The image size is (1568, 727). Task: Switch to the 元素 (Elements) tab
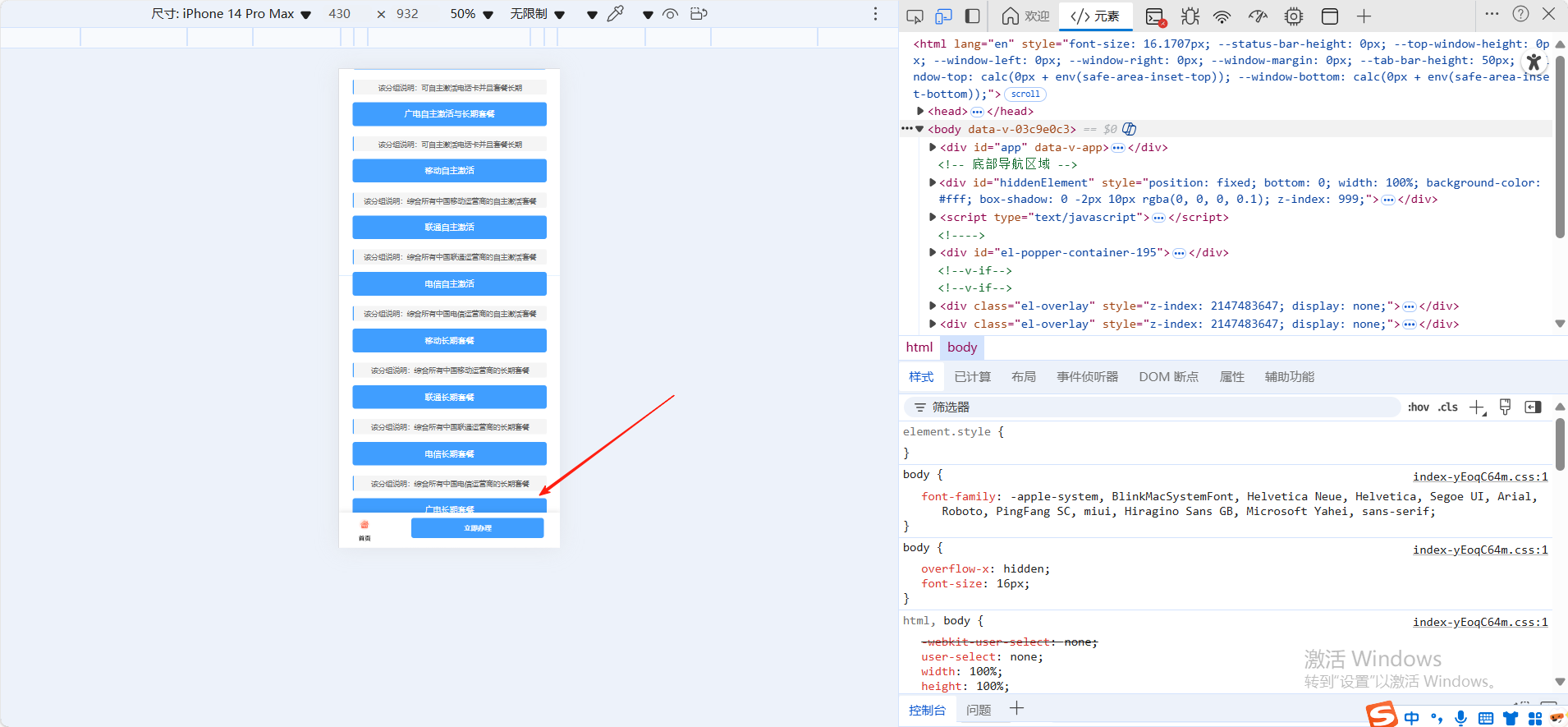click(x=1095, y=16)
